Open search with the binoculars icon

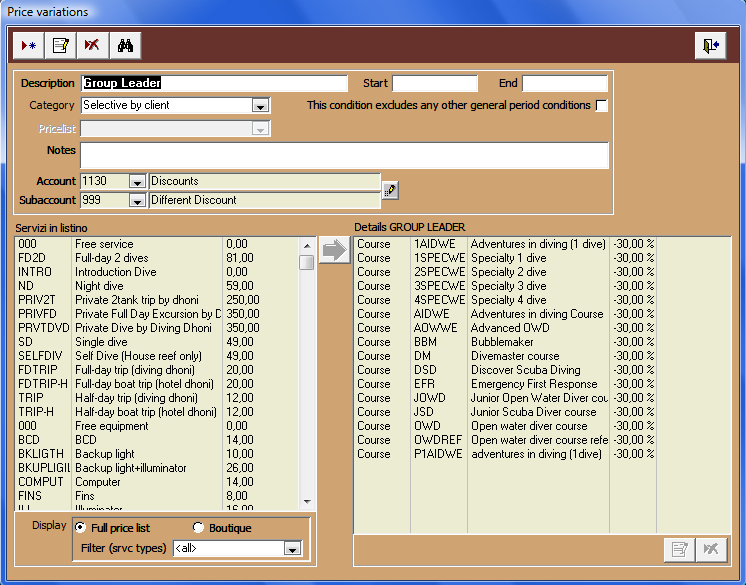(125, 45)
